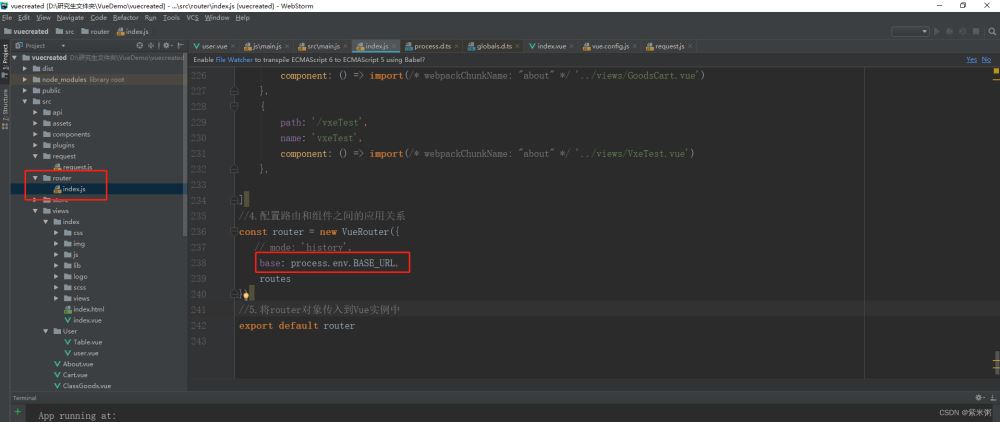Collapse the router folder in tree

tap(35, 178)
